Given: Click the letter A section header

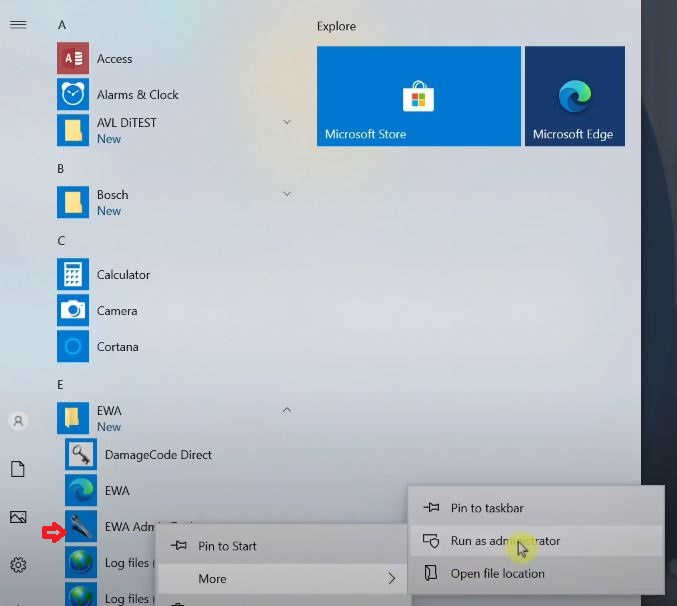Looking at the screenshot, I should [62, 25].
